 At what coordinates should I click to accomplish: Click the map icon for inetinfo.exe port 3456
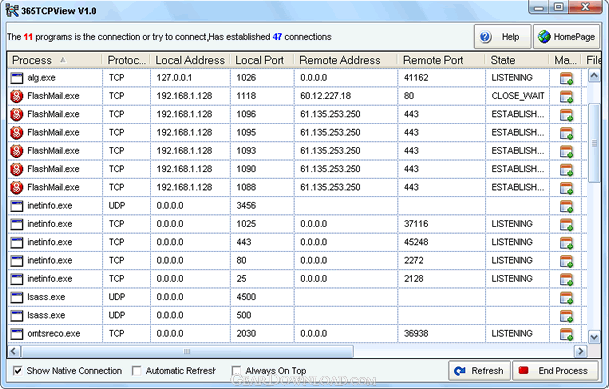coord(566,206)
